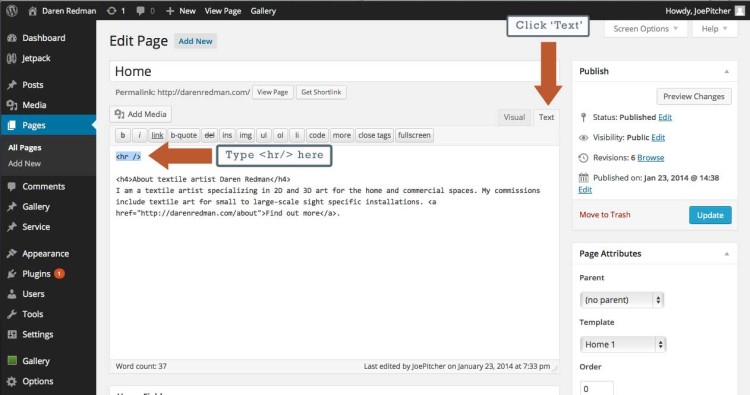750x395 pixels.
Task: Click the Dashboard gauge icon in sidebar
Action: pos(12,38)
